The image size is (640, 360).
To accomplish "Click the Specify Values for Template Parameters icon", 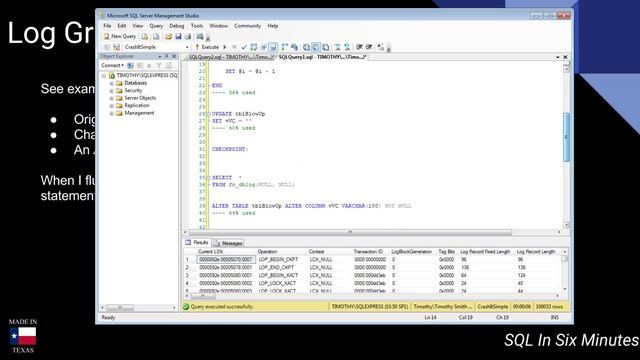I will tap(380, 47).
